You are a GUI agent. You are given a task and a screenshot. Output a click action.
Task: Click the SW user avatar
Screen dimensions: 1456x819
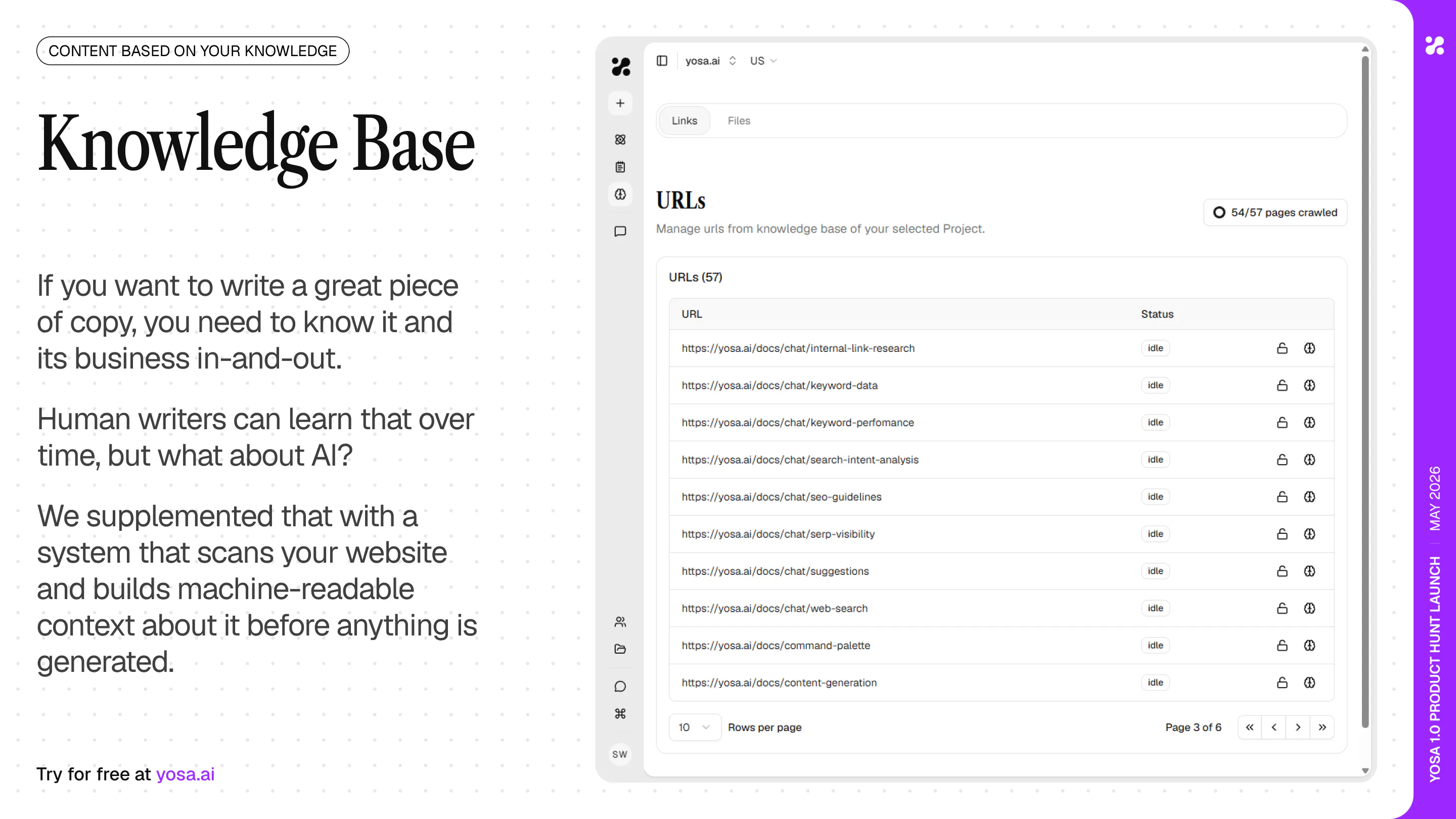[x=620, y=754]
